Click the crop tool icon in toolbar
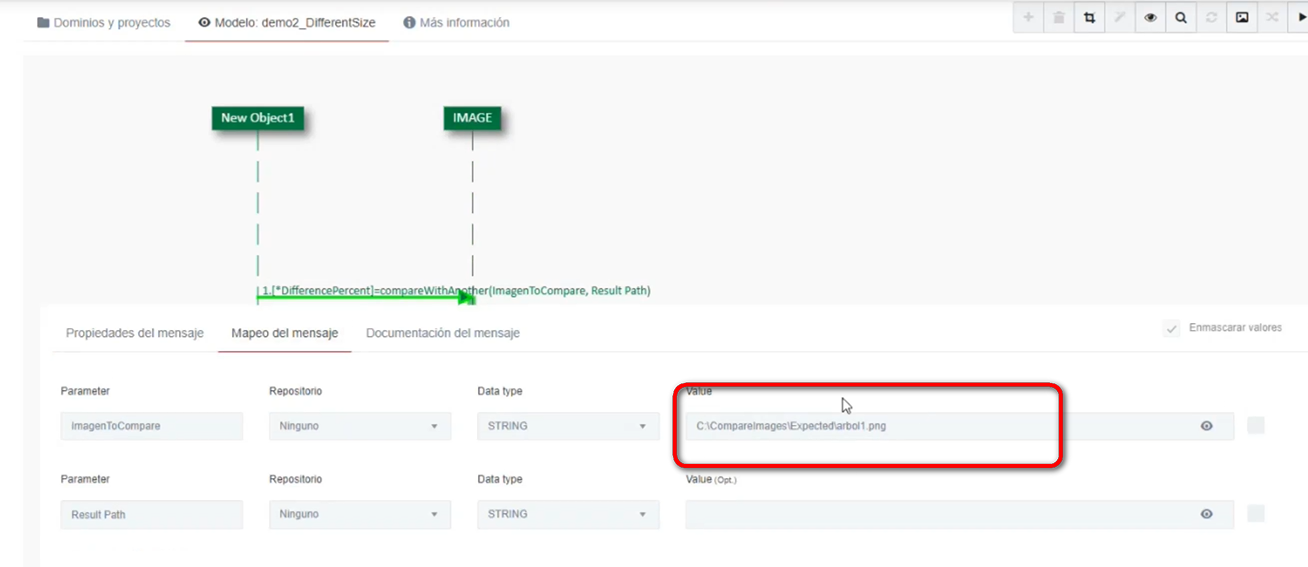The width and height of the screenshot is (1308, 567). (x=1089, y=18)
